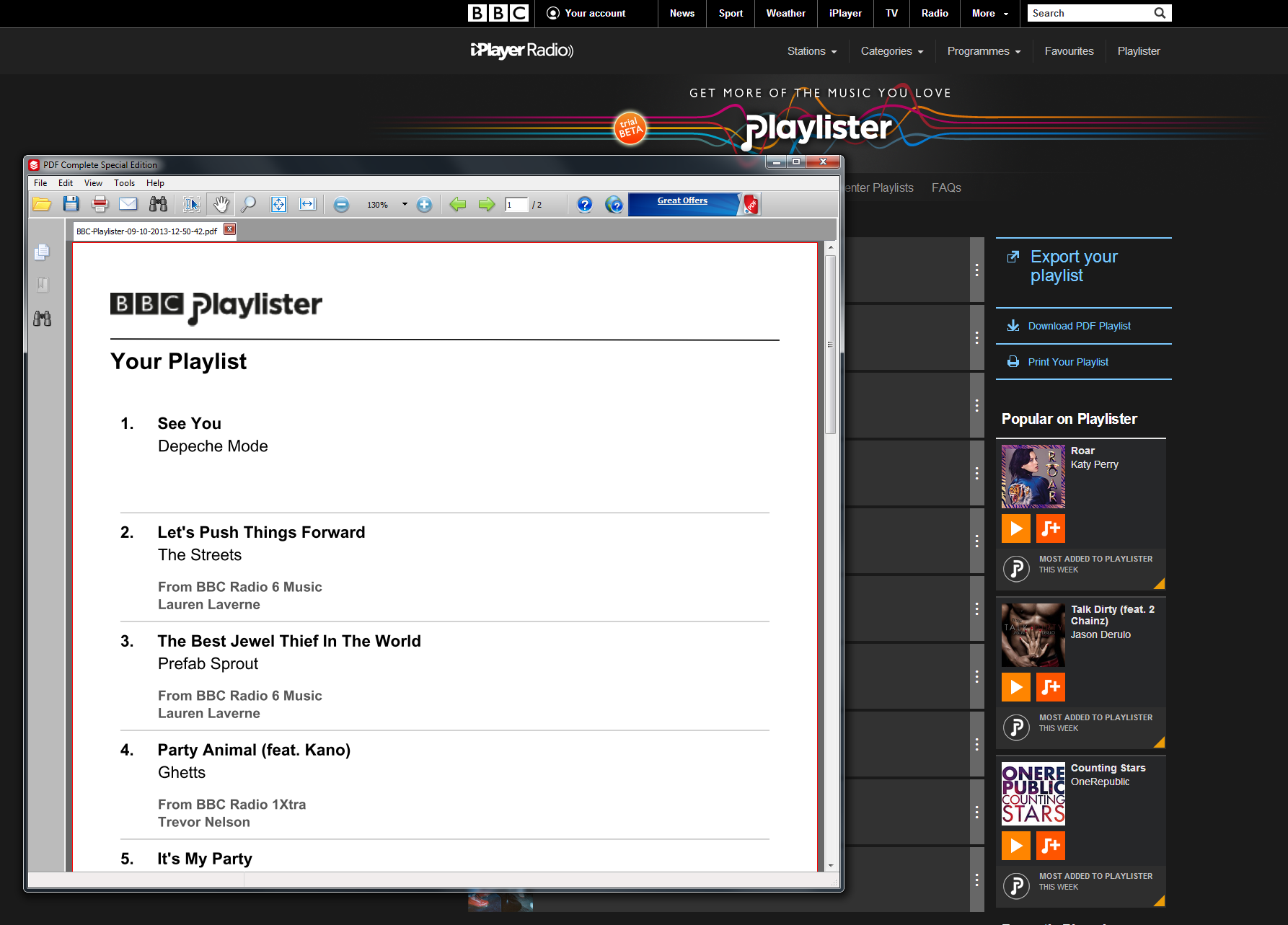This screenshot has width=1288, height=925.
Task: Open the sidebar Search binoculars panel
Action: [43, 318]
